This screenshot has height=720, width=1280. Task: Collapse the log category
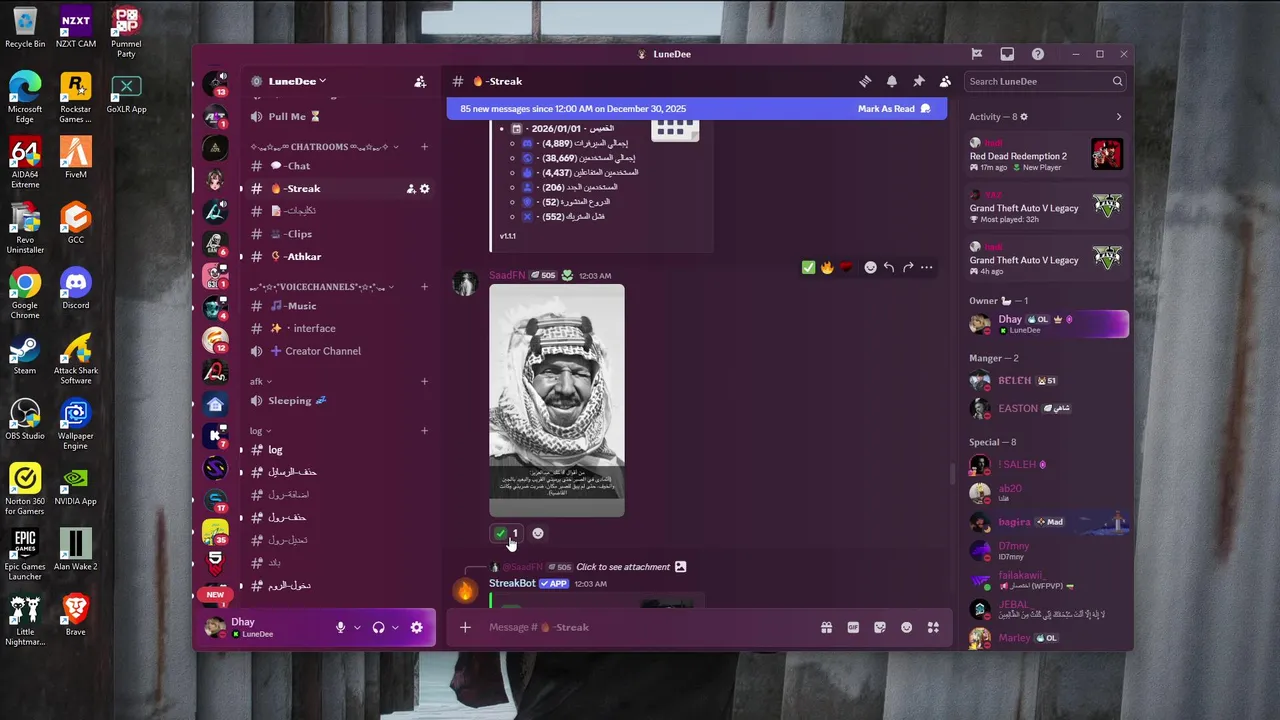tap(260, 431)
